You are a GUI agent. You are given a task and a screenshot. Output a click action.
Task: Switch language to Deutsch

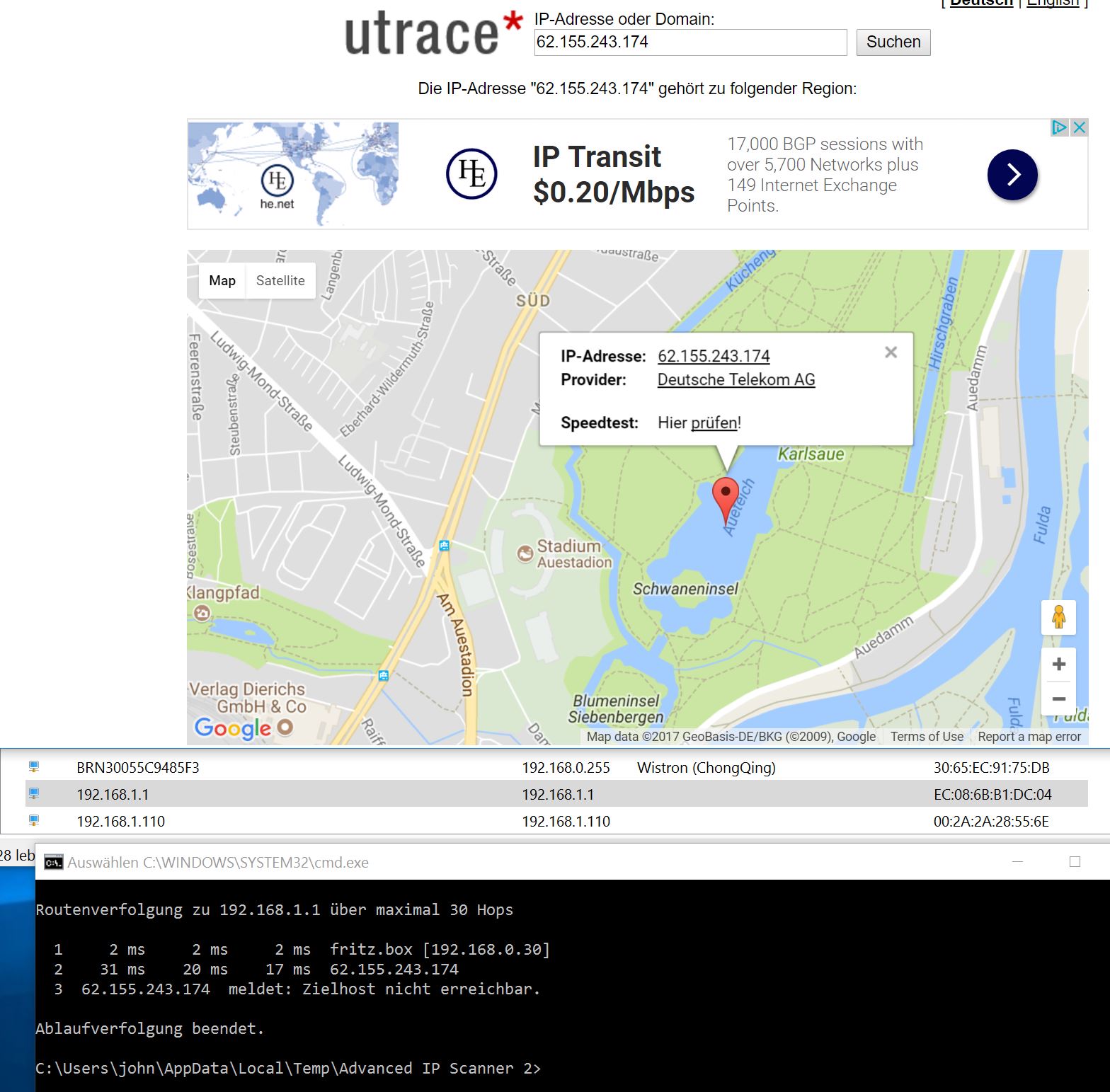click(x=981, y=3)
